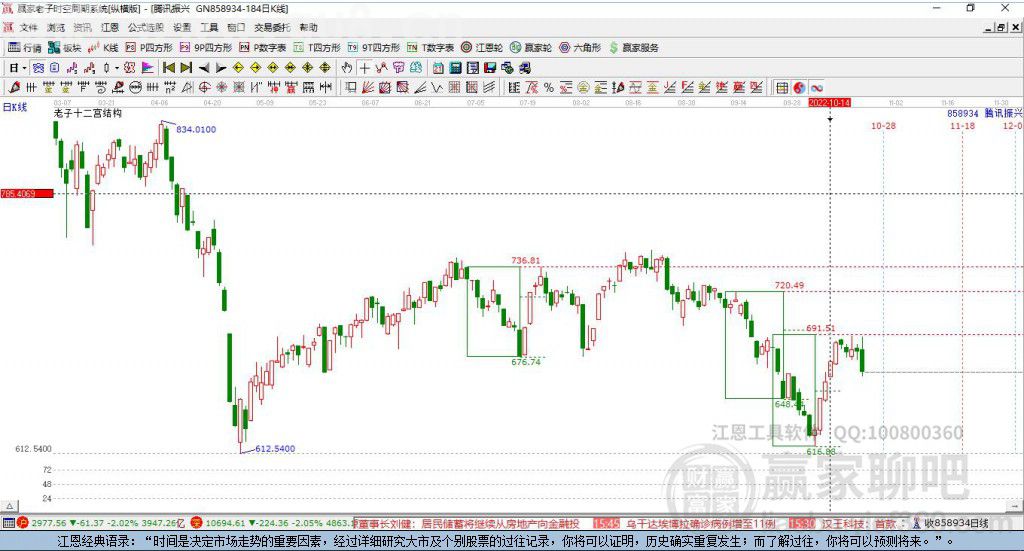Click the 10-28 date projection label
The height and width of the screenshot is (551, 1024).
click(883, 125)
